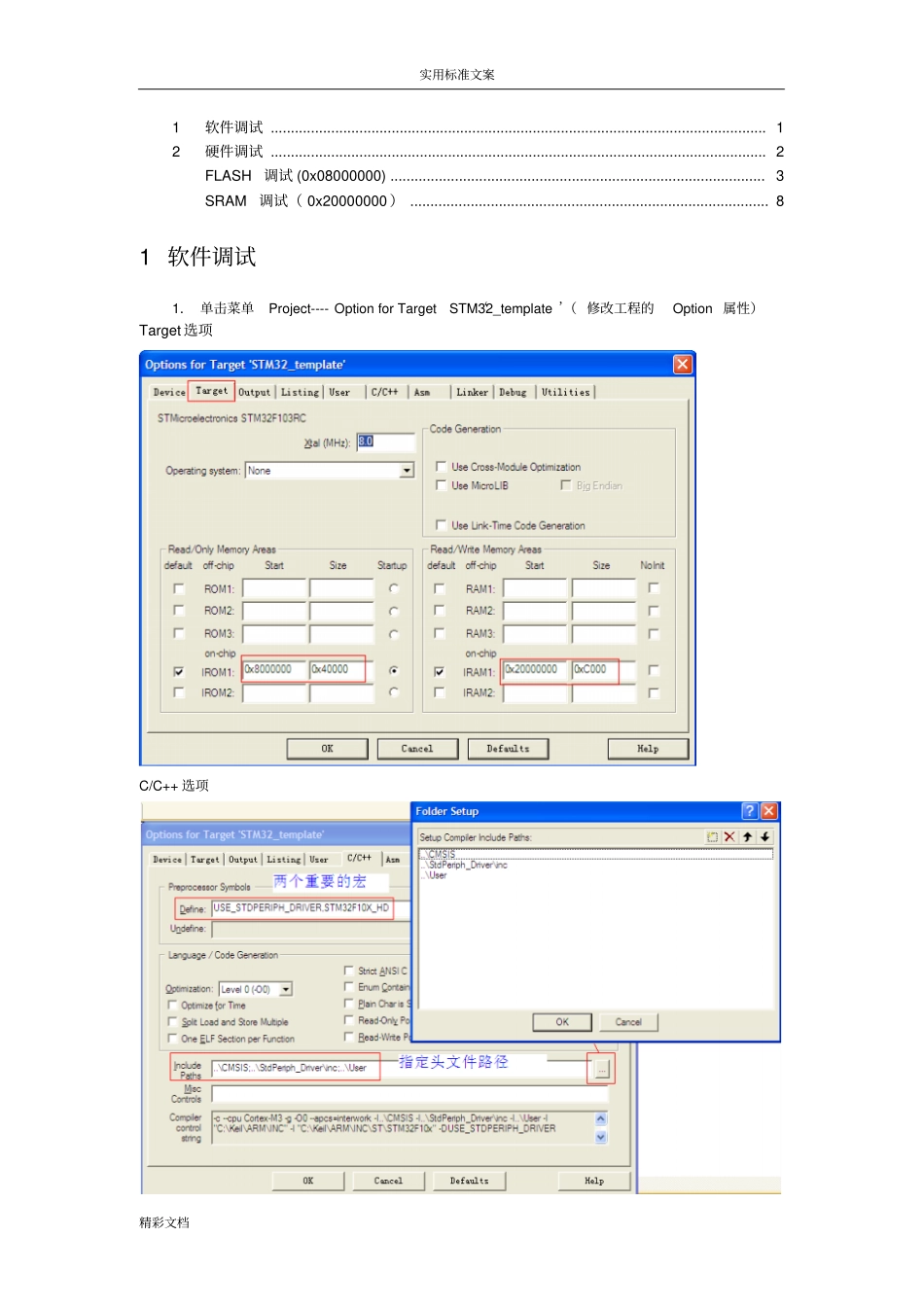
Task: Cancel the Folder Setup dialog
Action: (x=628, y=1022)
